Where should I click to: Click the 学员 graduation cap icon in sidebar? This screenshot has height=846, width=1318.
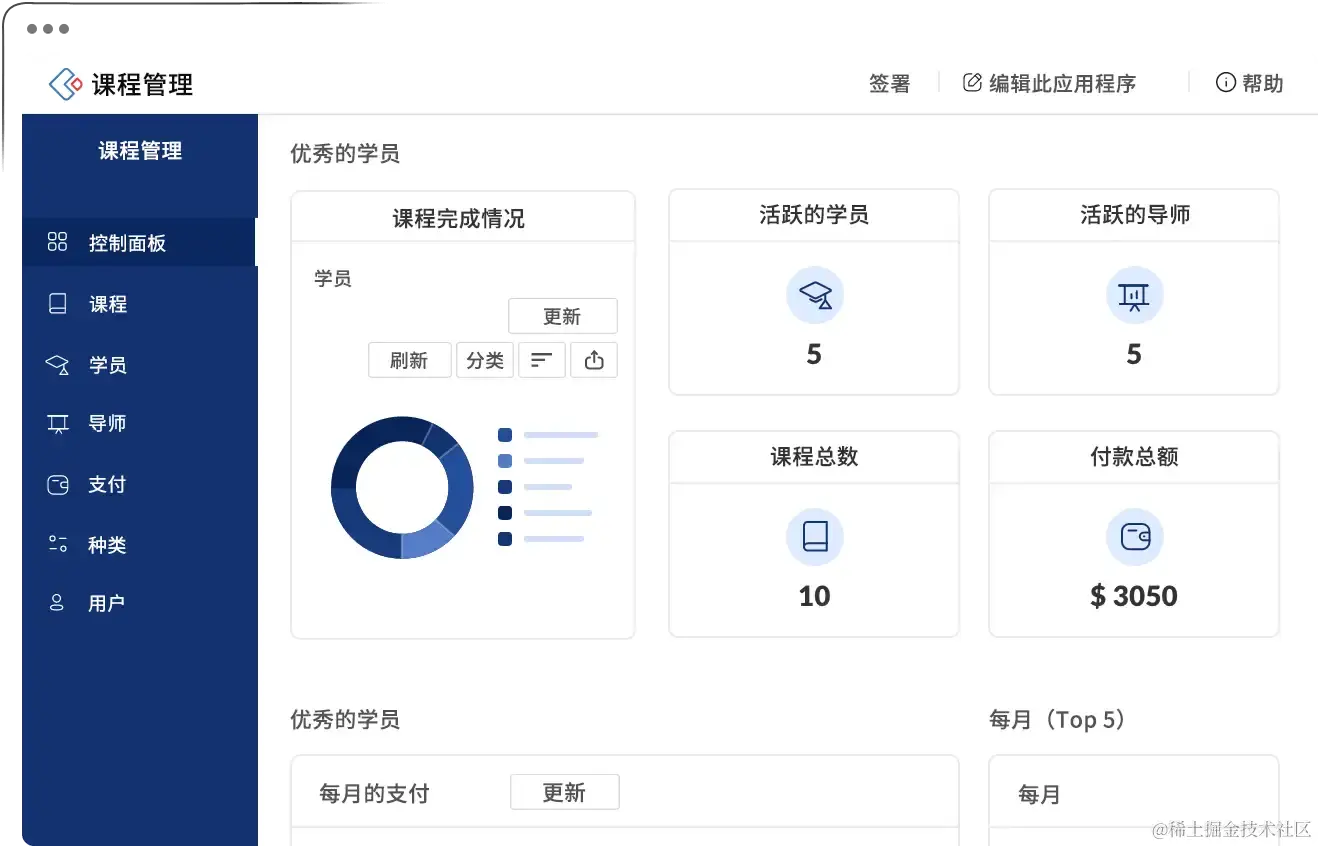pos(58,365)
